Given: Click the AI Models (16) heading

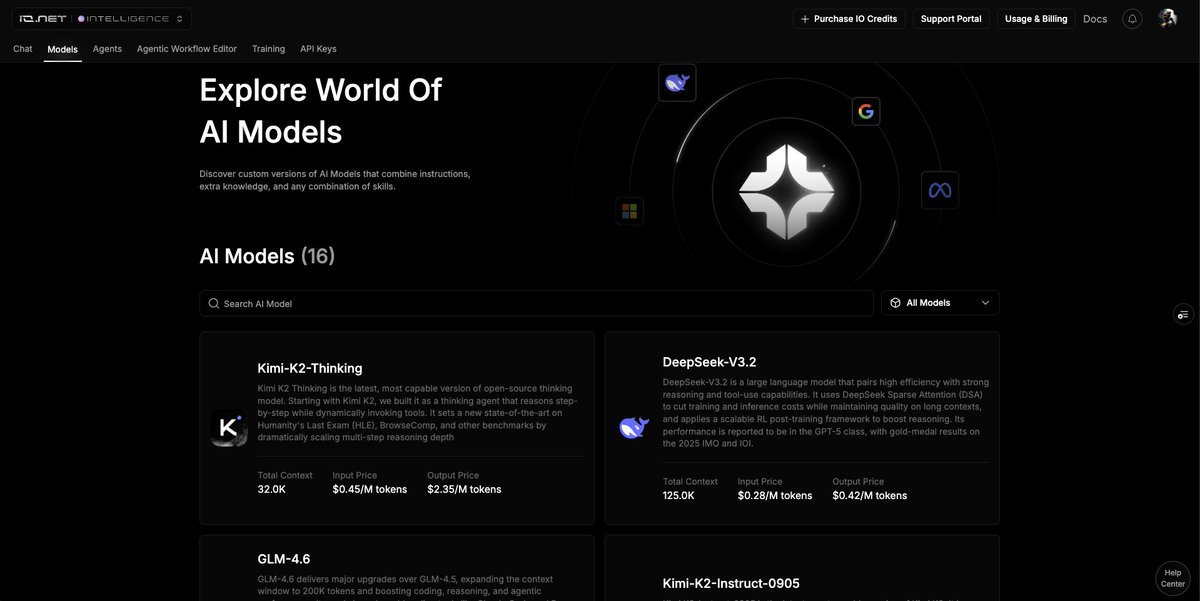Looking at the screenshot, I should 267,256.
